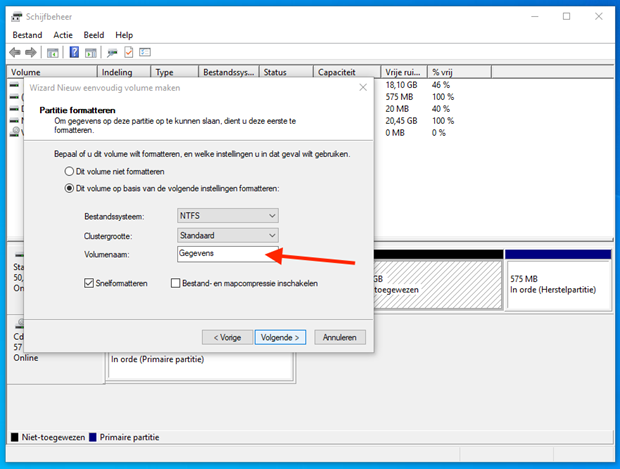This screenshot has width=620, height=469.
Task: Click the 20 MB free space cell
Action: [x=397, y=108]
